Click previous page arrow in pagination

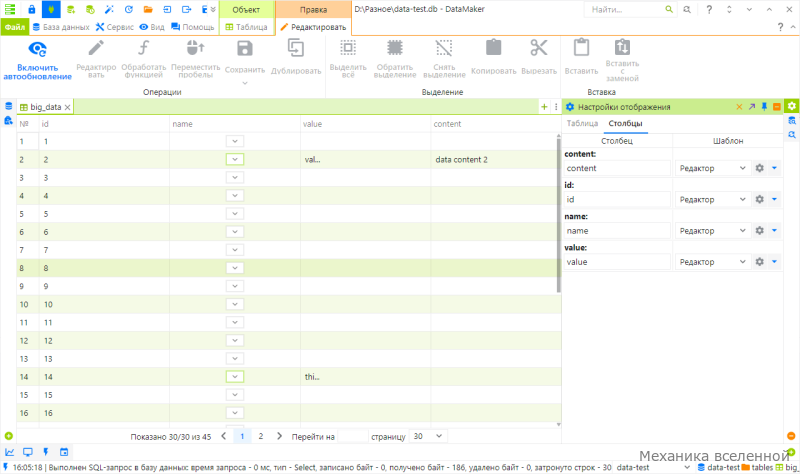[223, 436]
